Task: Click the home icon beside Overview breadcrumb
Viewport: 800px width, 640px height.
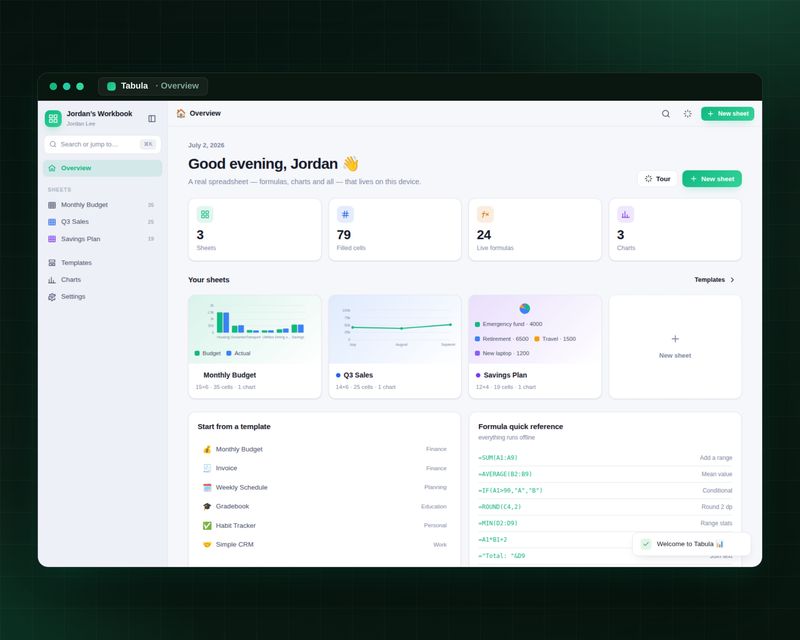Action: coord(181,113)
